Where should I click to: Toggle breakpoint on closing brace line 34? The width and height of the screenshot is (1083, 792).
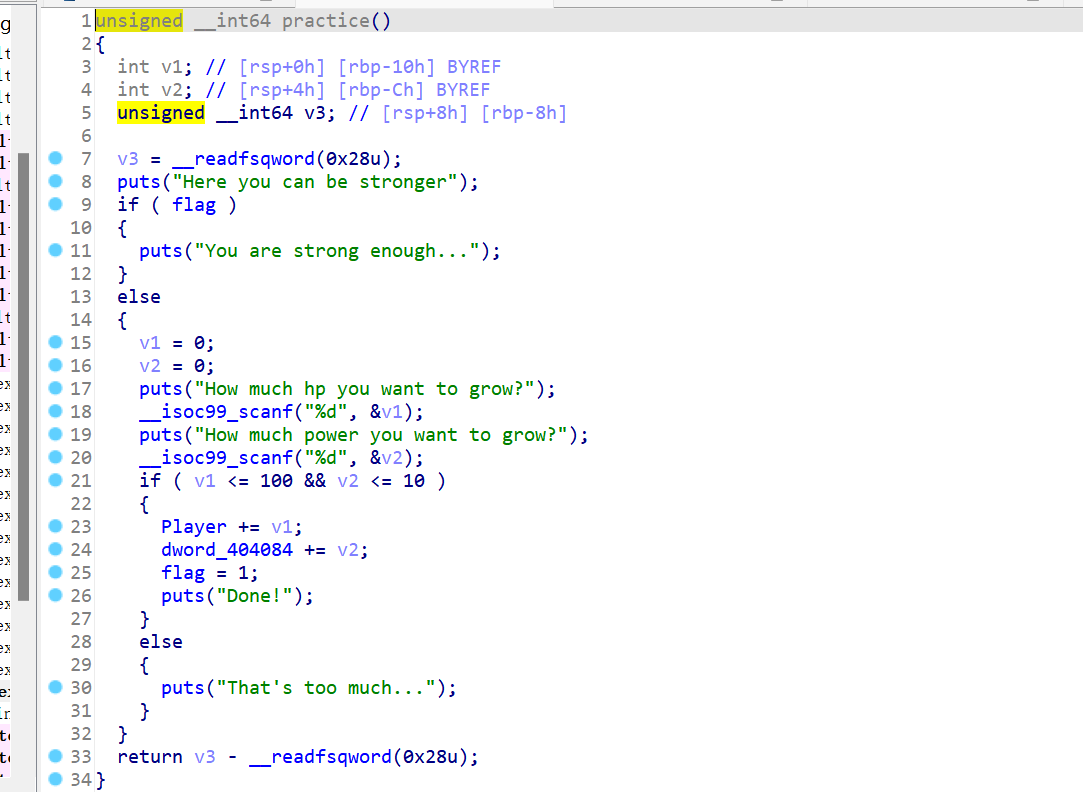(55, 779)
